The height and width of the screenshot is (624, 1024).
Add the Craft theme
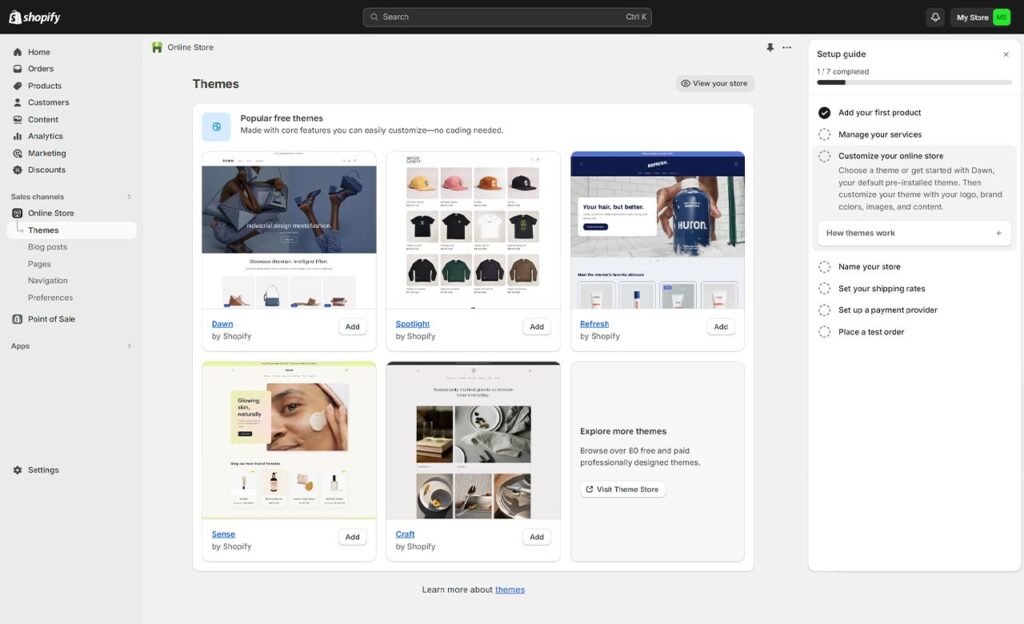[x=536, y=537]
